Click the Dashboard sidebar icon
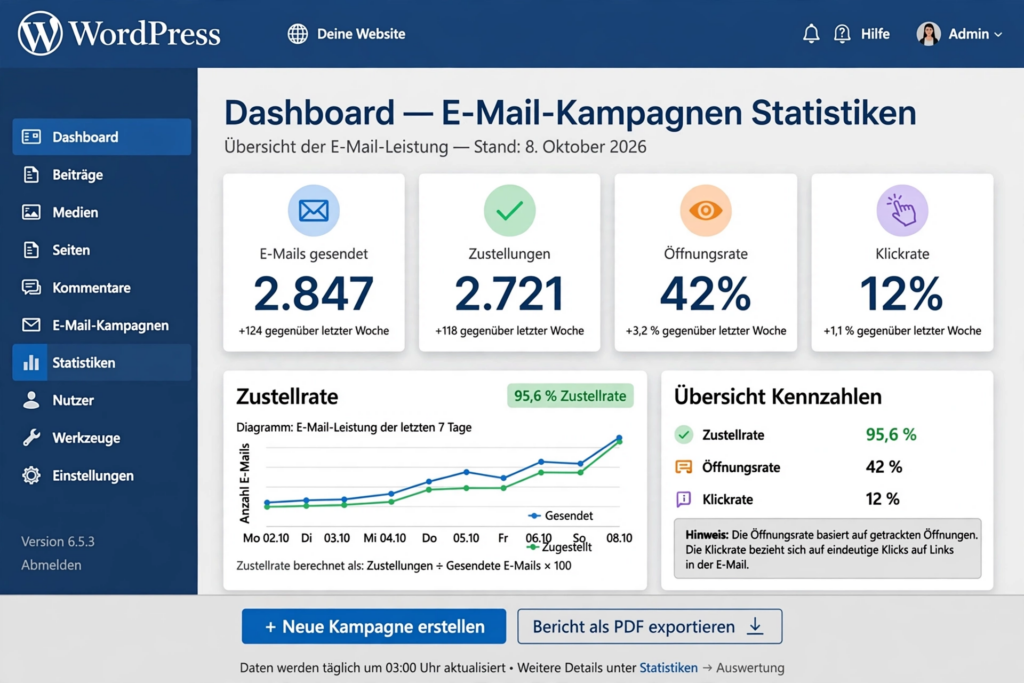The width and height of the screenshot is (1024, 683). (x=31, y=136)
